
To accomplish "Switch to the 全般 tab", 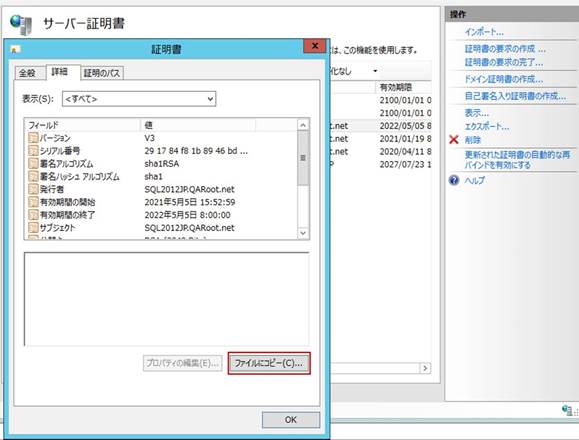I will 28,73.
